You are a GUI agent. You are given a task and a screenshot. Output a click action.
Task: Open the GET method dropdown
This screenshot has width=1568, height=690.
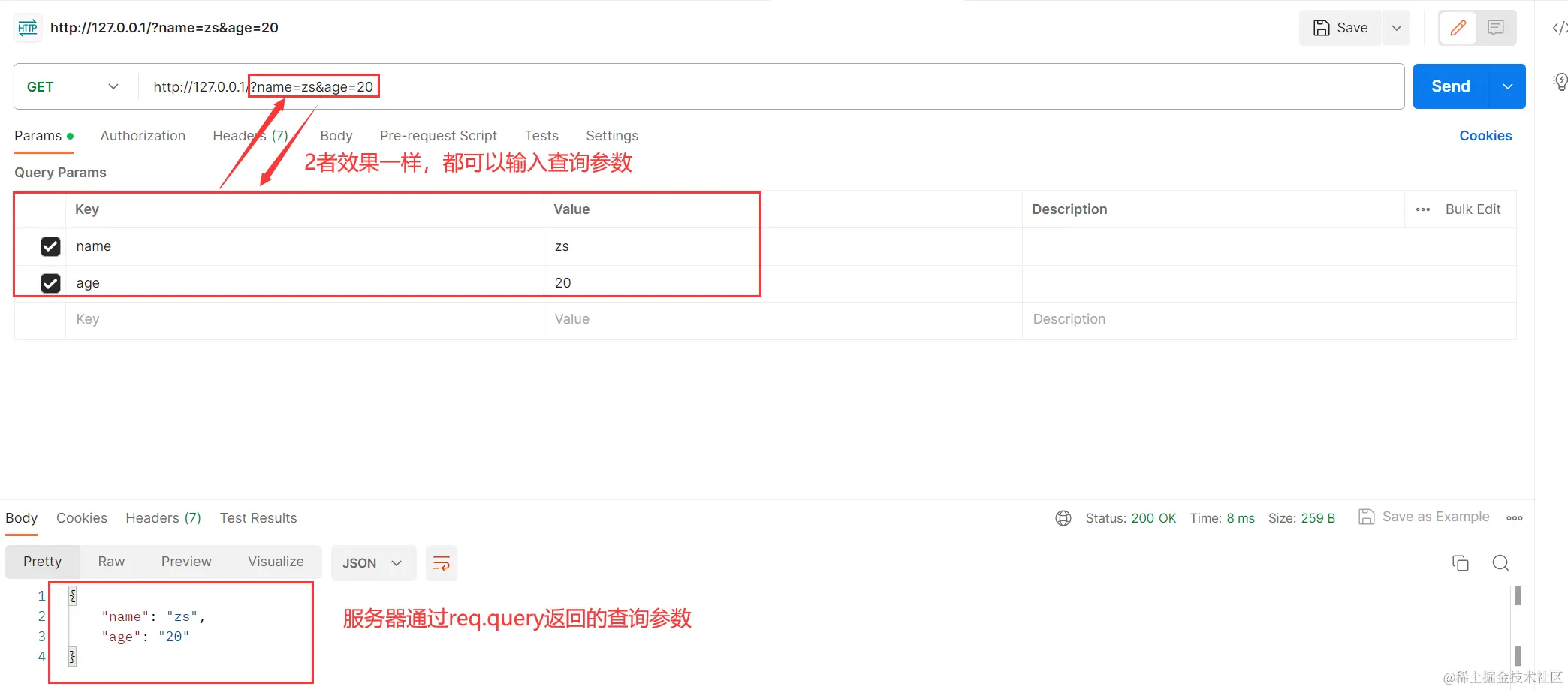[x=72, y=86]
